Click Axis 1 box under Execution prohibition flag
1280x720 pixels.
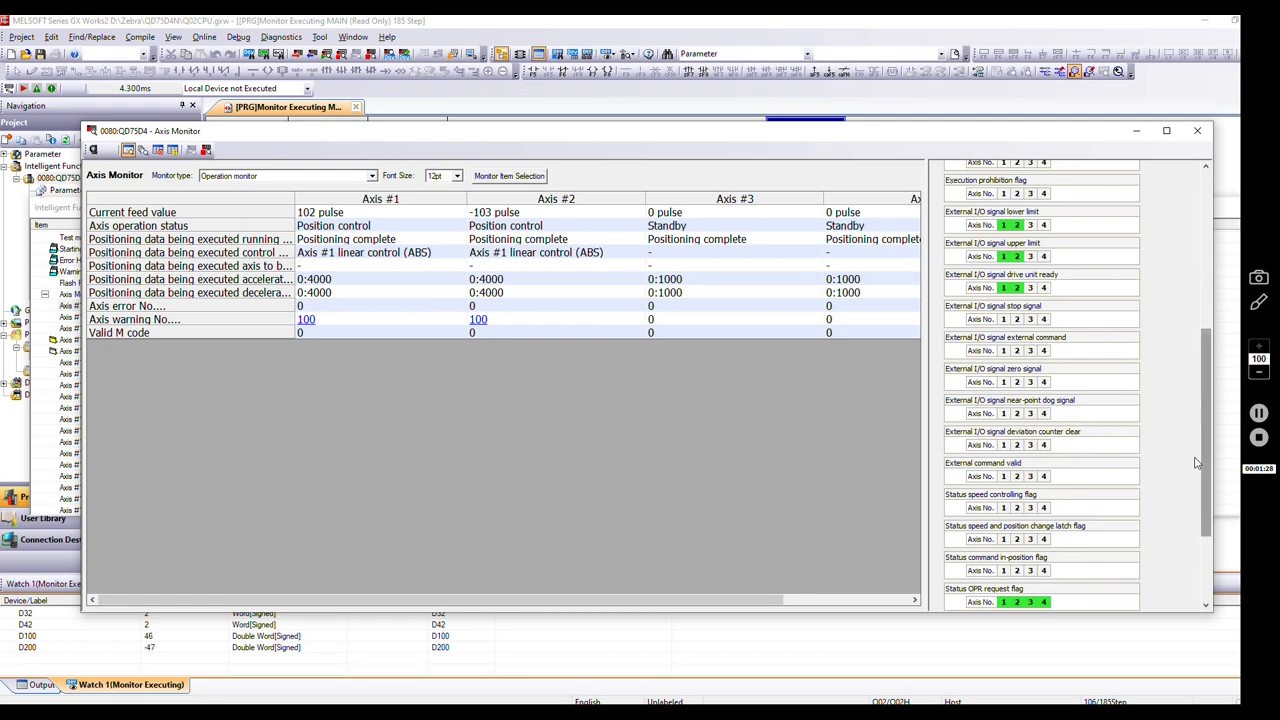point(1004,194)
